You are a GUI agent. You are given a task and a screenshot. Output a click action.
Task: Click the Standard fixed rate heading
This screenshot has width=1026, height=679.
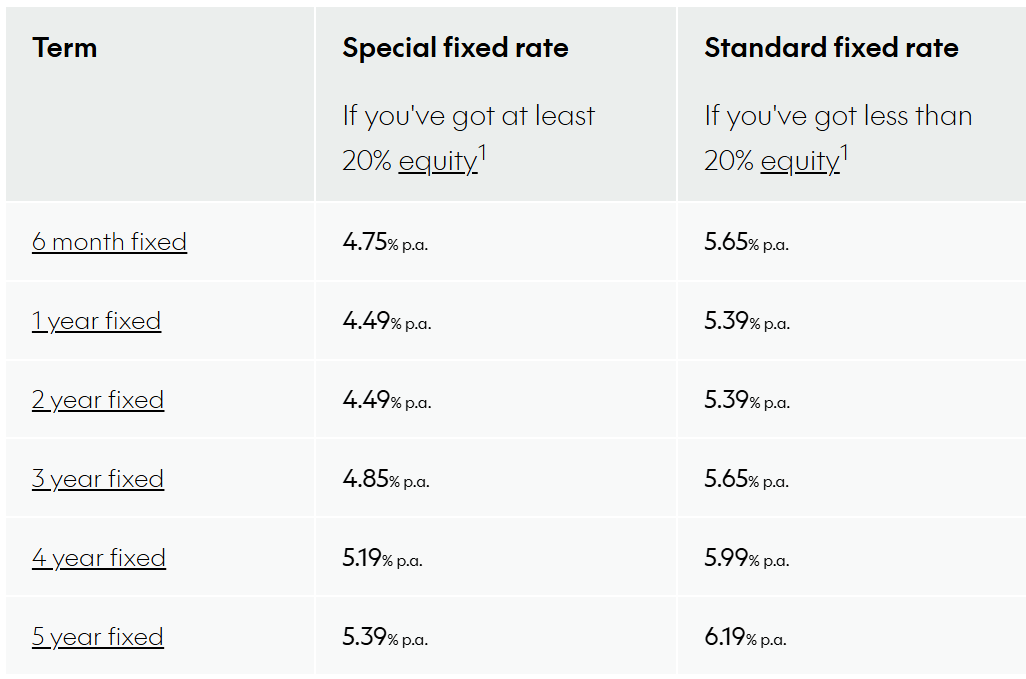[x=831, y=48]
